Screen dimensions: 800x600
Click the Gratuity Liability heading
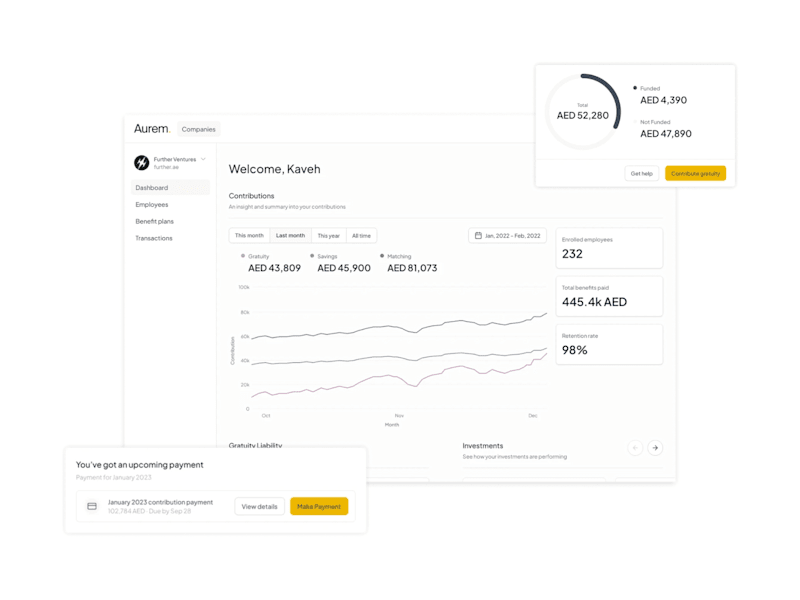point(255,445)
